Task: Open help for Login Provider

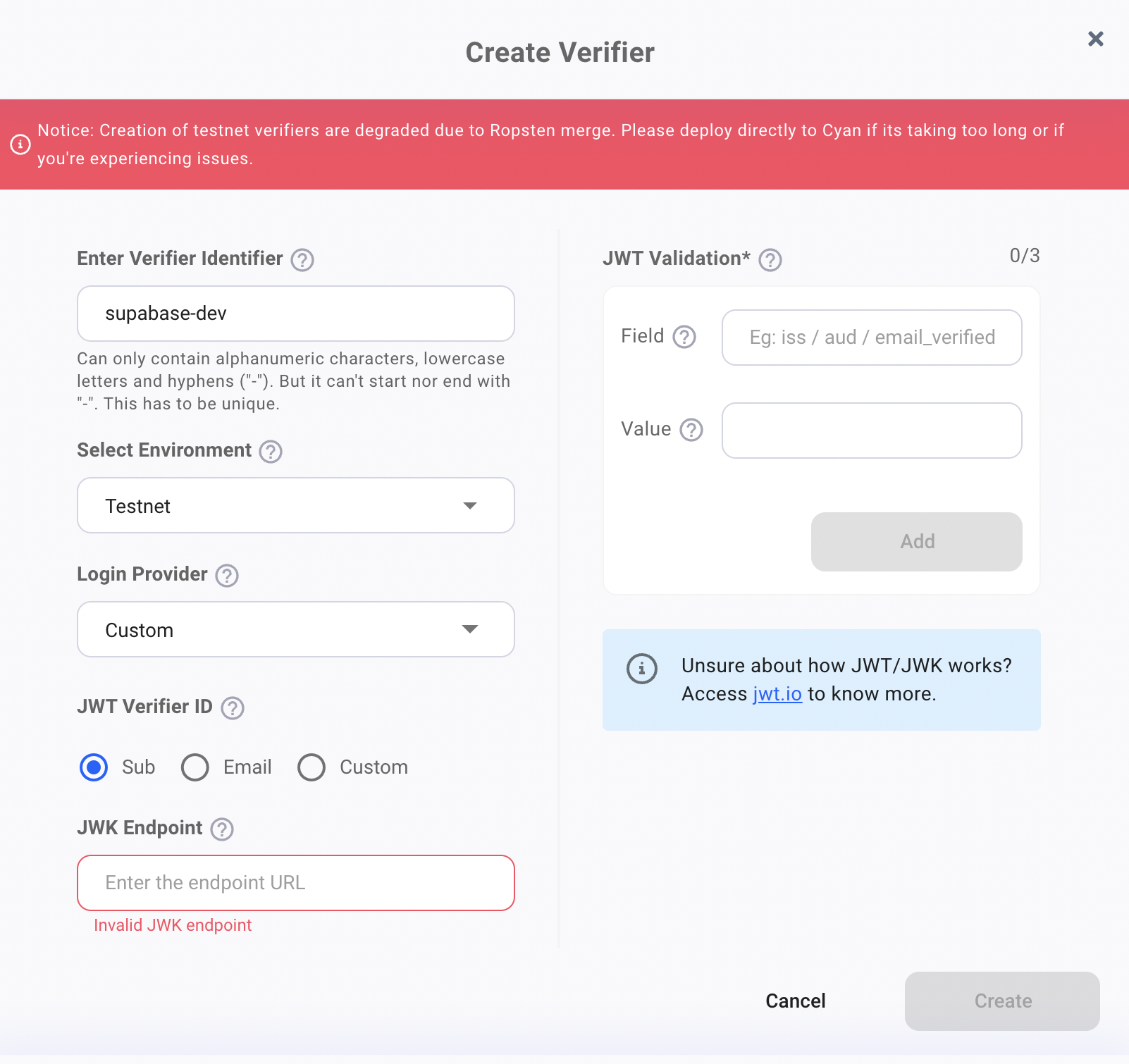Action: coord(226,576)
